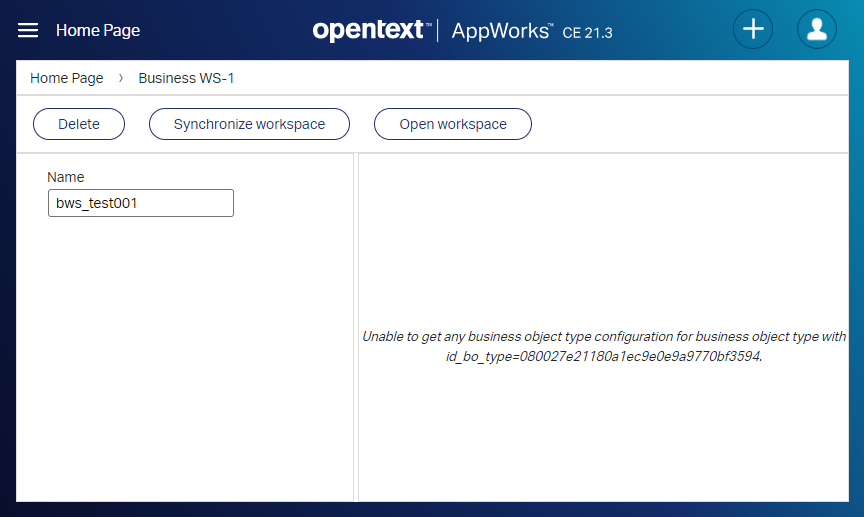Screen dimensions: 864x517
Task: Select the Home Page title in top bar
Action: tap(98, 30)
